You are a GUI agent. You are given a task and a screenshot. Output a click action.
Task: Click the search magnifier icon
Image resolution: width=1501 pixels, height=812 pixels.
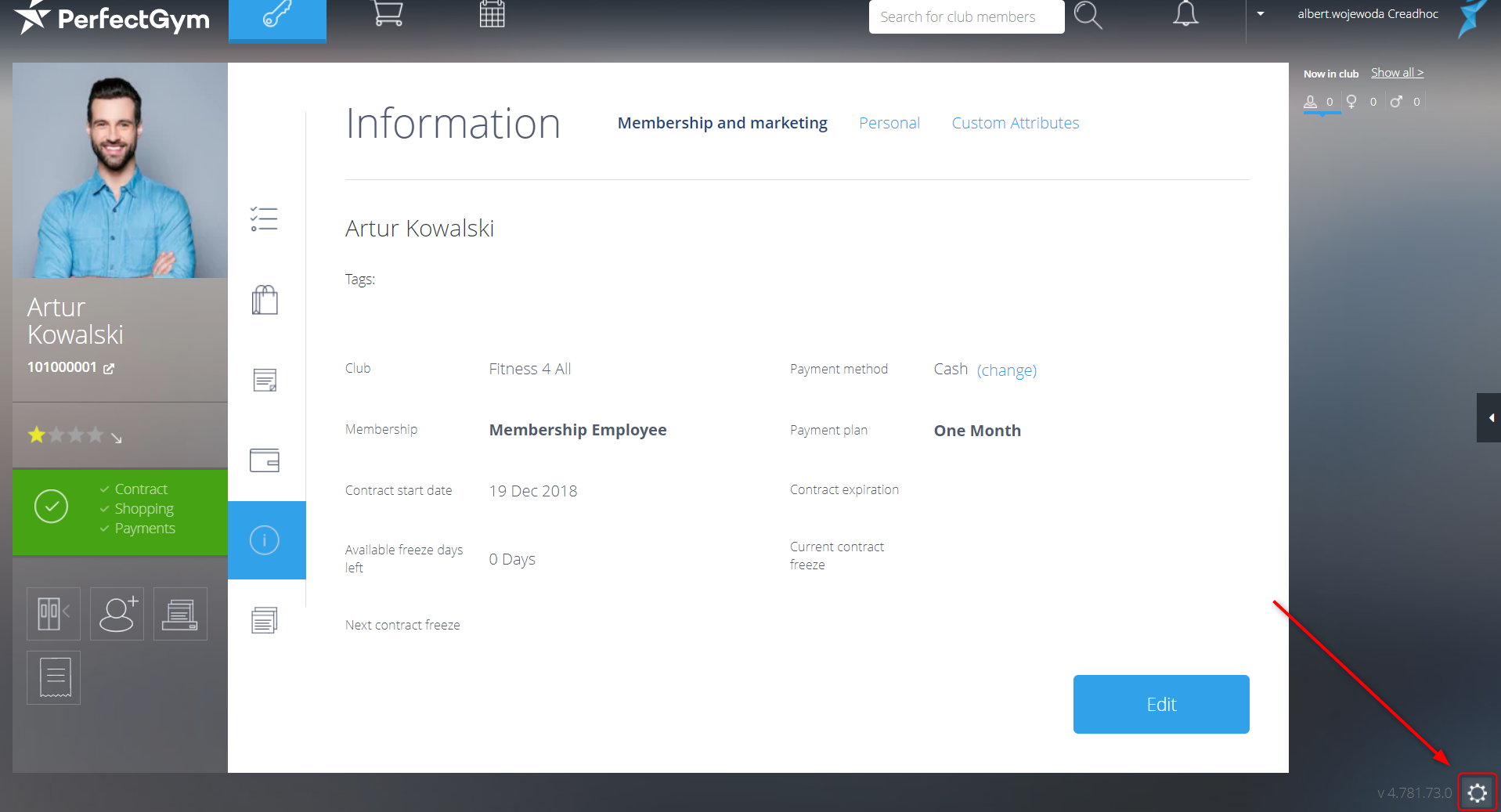[1088, 16]
